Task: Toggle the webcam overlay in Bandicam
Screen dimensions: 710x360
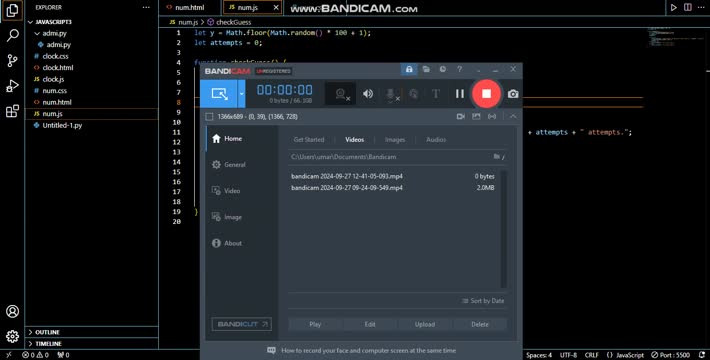Action: coord(342,94)
